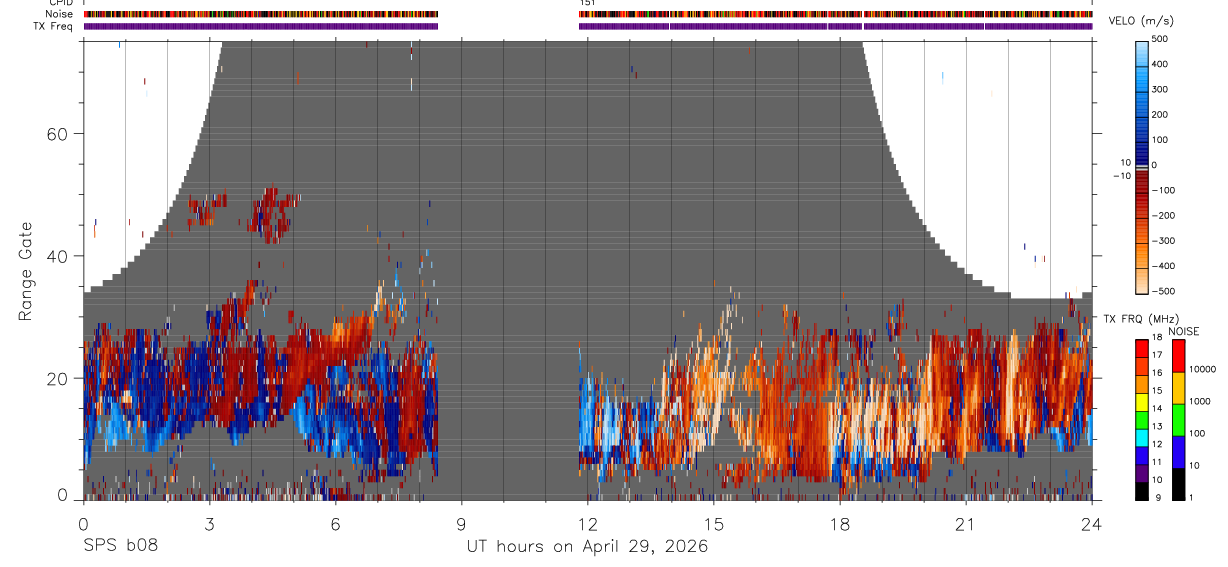Select the -300 tick on velocity scale
This screenshot has width=1228, height=567.
coord(1162,241)
